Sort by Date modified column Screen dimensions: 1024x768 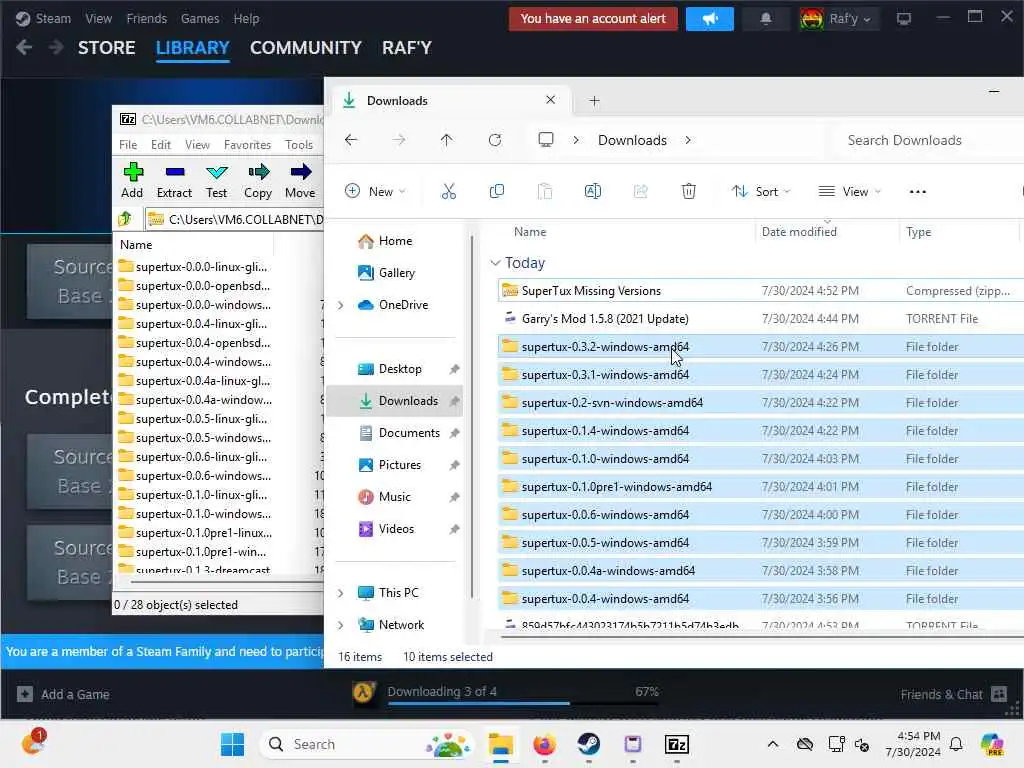click(799, 232)
